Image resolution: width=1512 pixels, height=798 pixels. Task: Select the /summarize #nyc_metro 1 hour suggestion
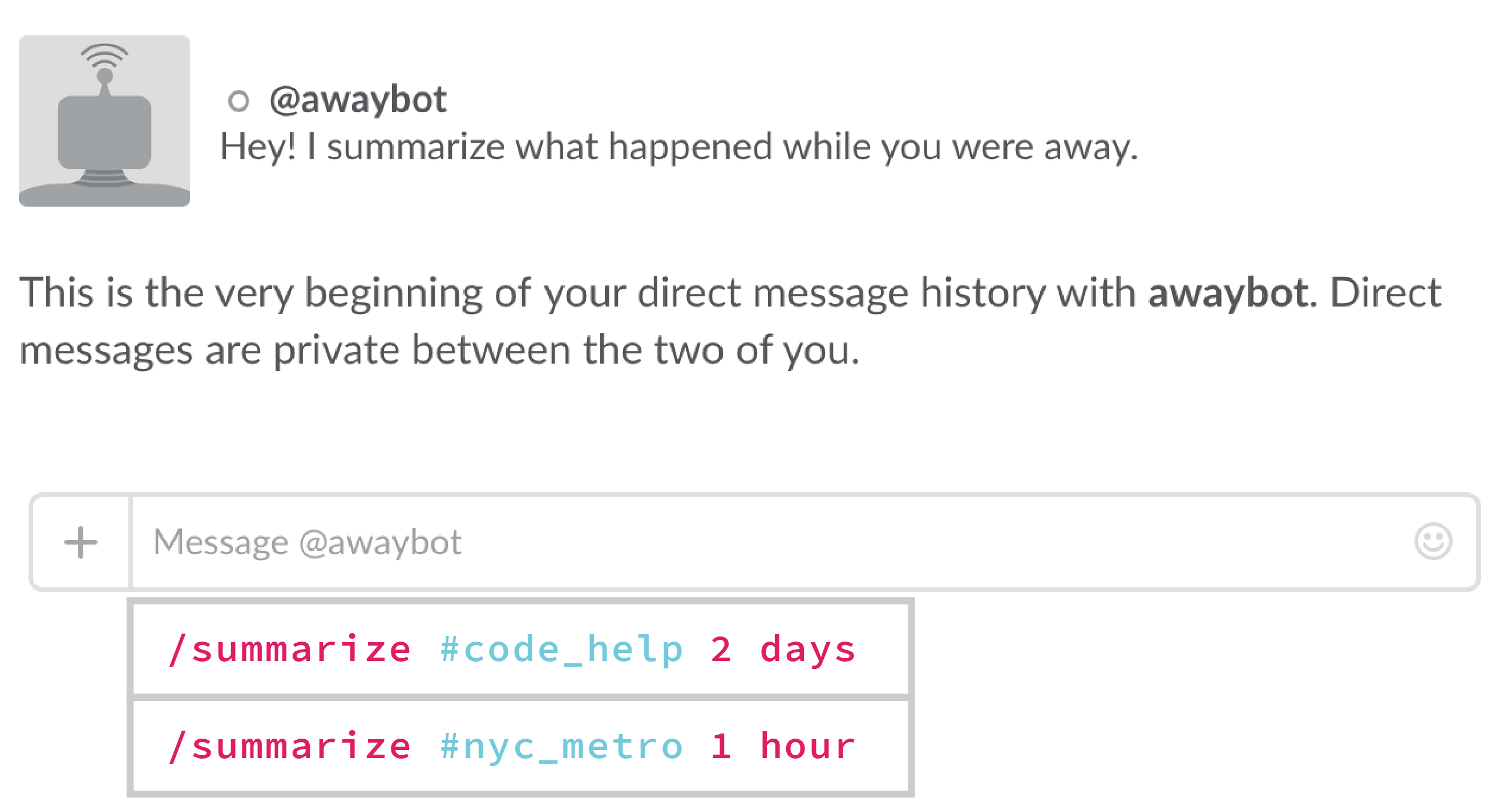tap(520, 746)
